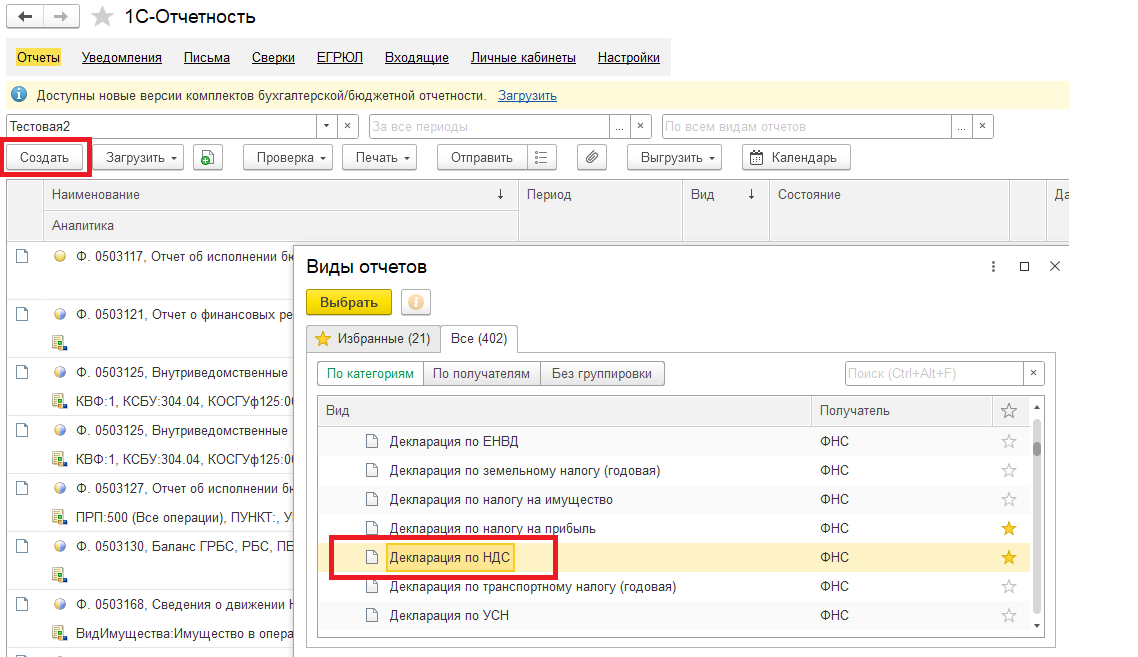Remove the favorite star for Декларация по НДС
The width and height of the screenshot is (1138, 657).
pyautogui.click(x=1009, y=558)
